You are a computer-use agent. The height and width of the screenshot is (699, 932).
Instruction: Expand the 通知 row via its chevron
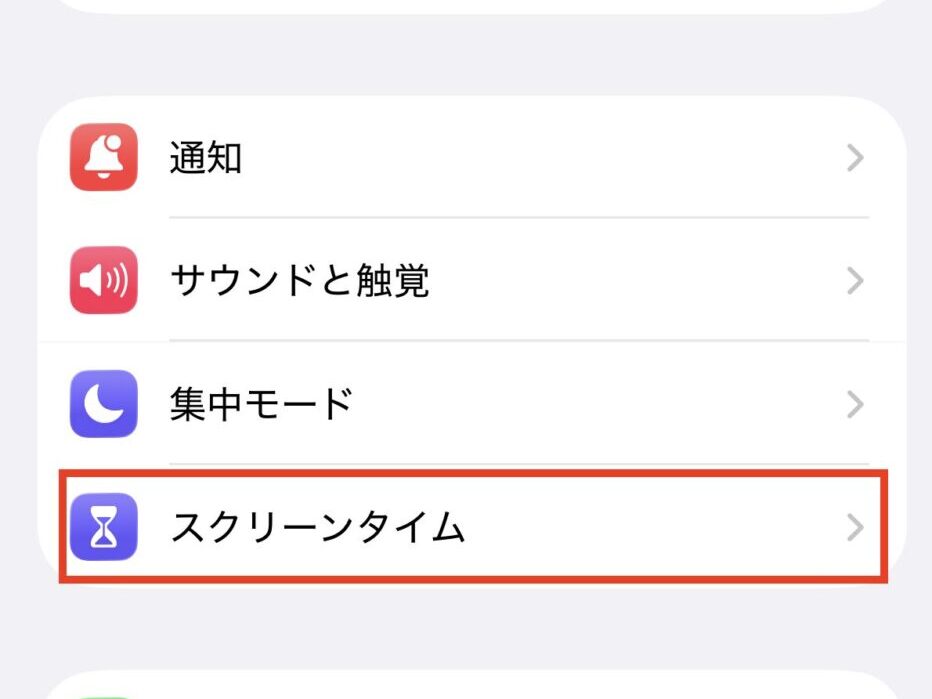[x=855, y=159]
